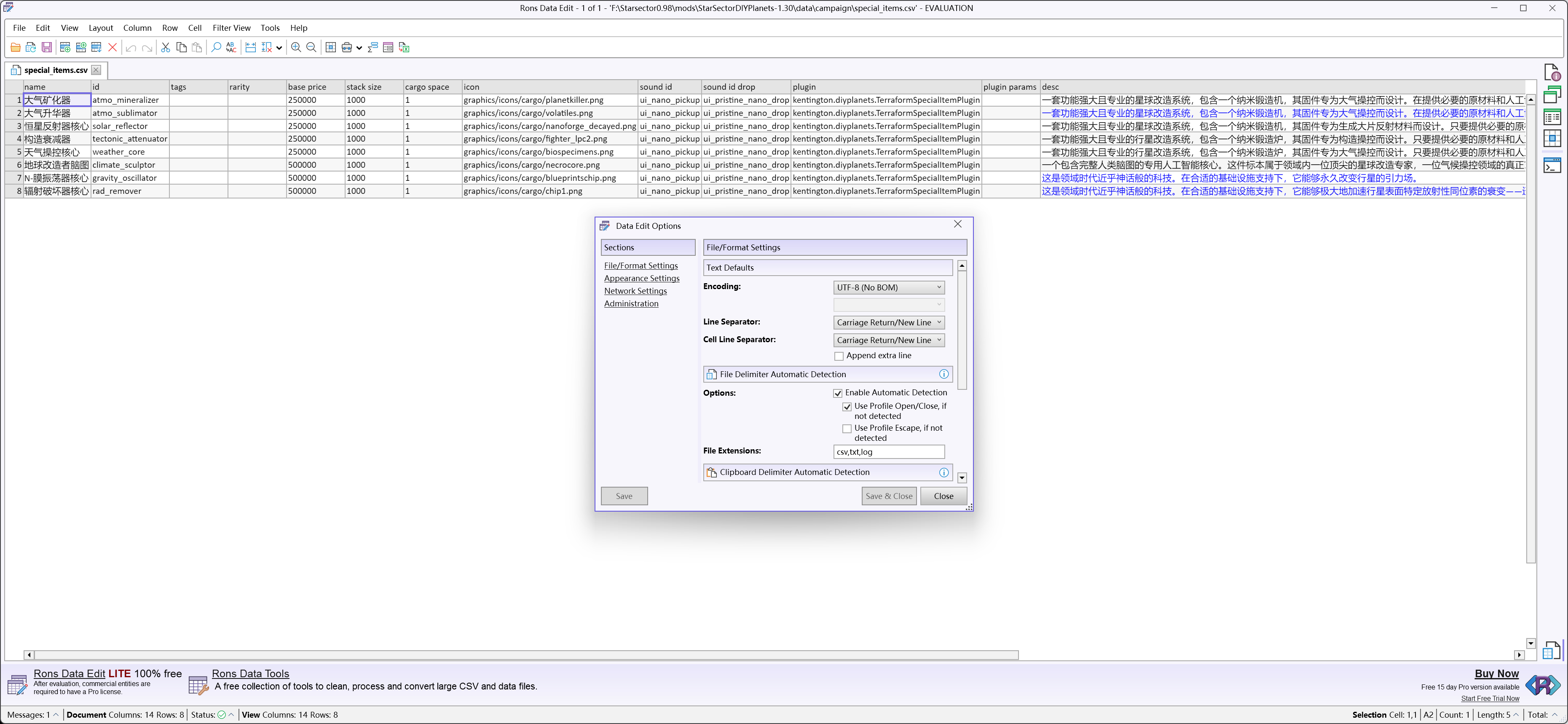Viewport: 1568px width, 724px height.
Task: Click the export to Excel icon
Action: (404, 48)
